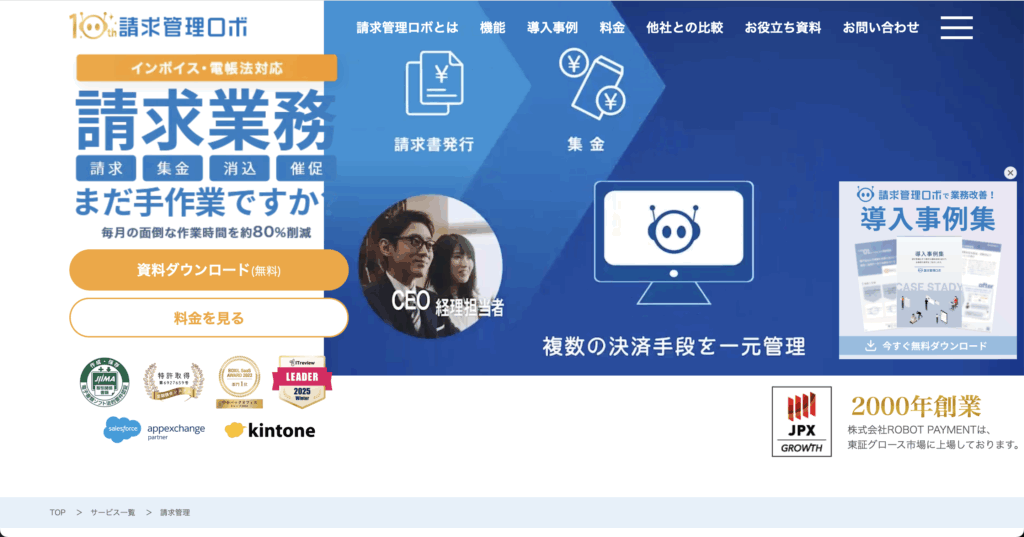Close the 導入事例集 popup banner
1024x537 pixels.
(x=1010, y=172)
